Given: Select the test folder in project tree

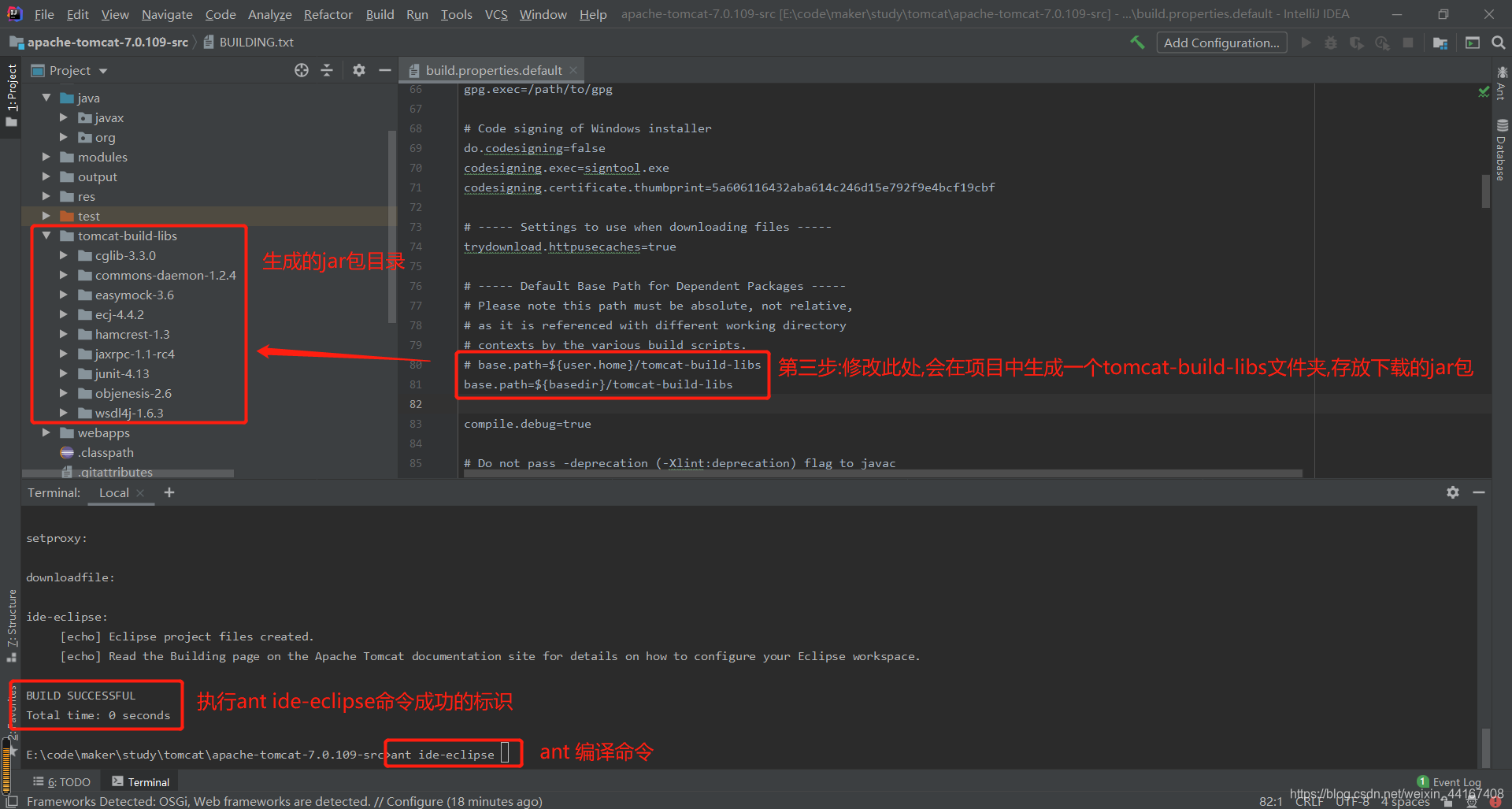Looking at the screenshot, I should [89, 216].
